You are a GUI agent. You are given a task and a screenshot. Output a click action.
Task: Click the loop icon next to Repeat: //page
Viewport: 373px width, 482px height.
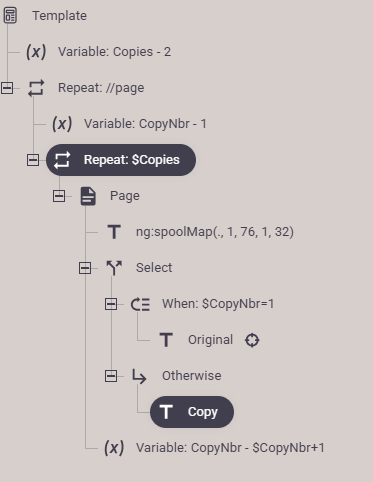tap(36, 88)
